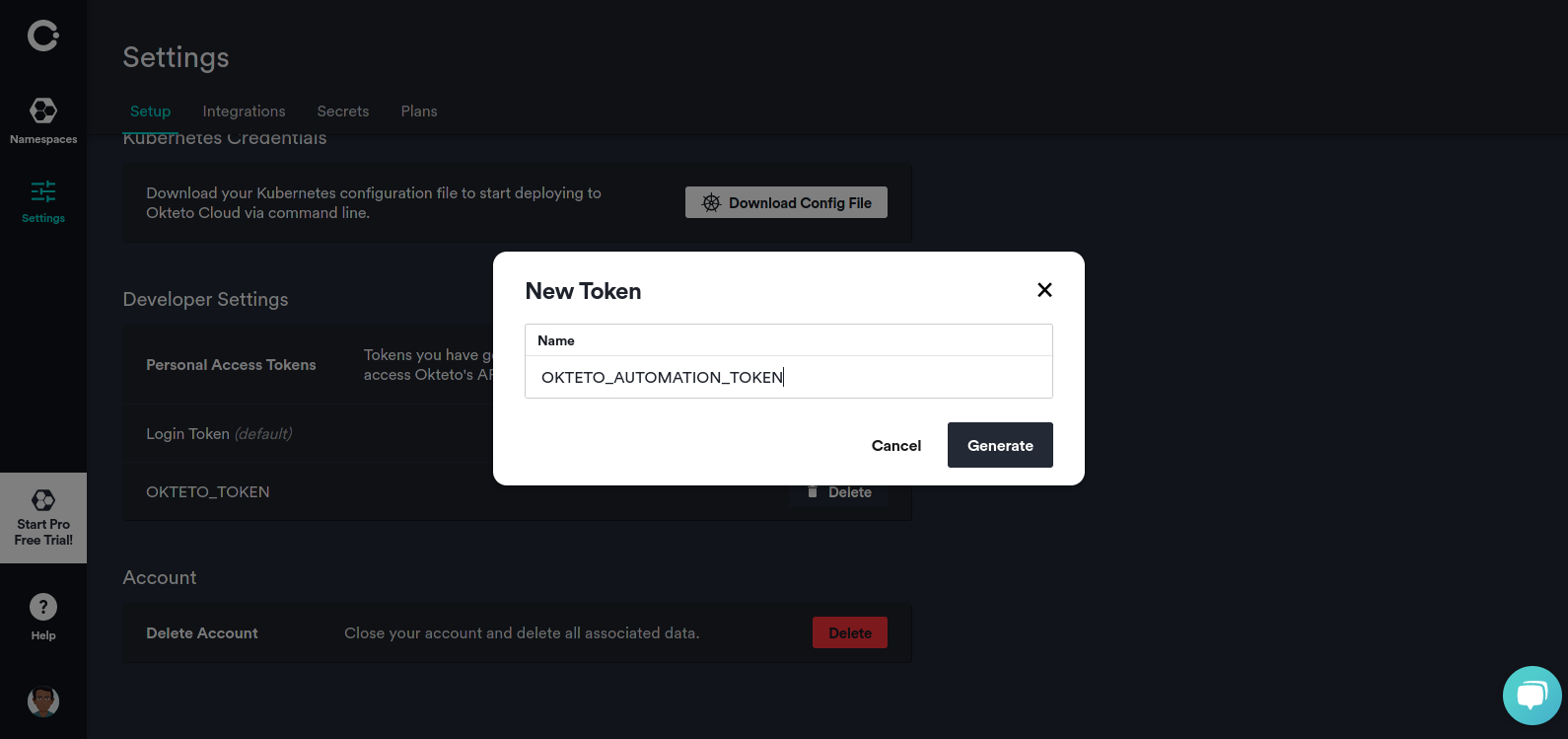Click Cancel in New Token dialog
Image resolution: width=1568 pixels, height=739 pixels.
point(896,446)
